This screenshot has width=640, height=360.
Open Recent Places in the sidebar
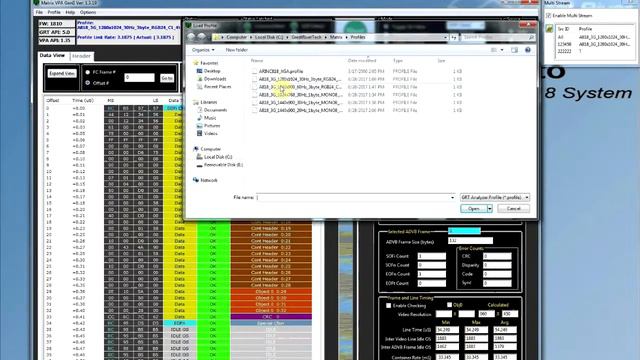tap(217, 87)
